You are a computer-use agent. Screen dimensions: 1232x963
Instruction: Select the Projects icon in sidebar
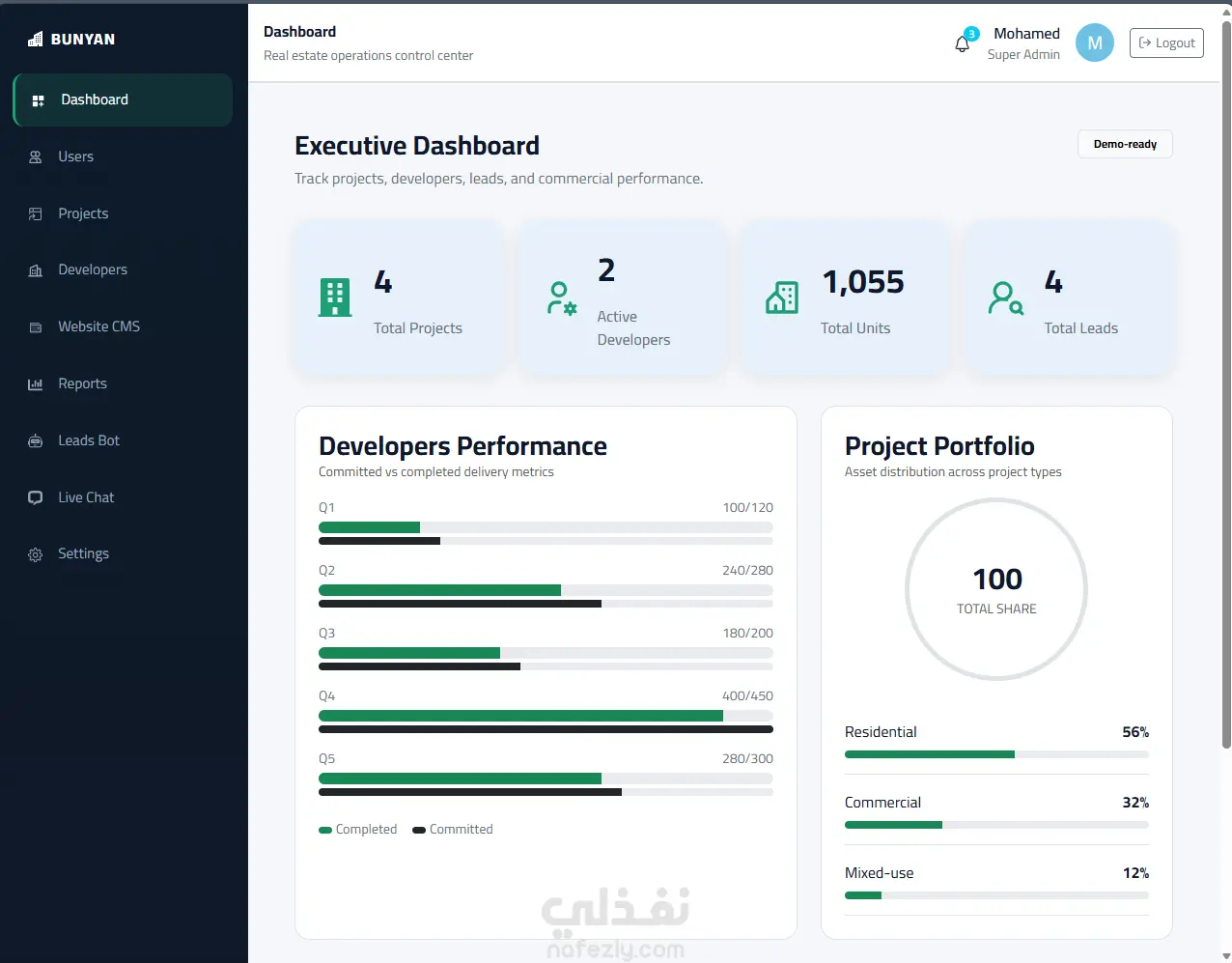point(36,213)
